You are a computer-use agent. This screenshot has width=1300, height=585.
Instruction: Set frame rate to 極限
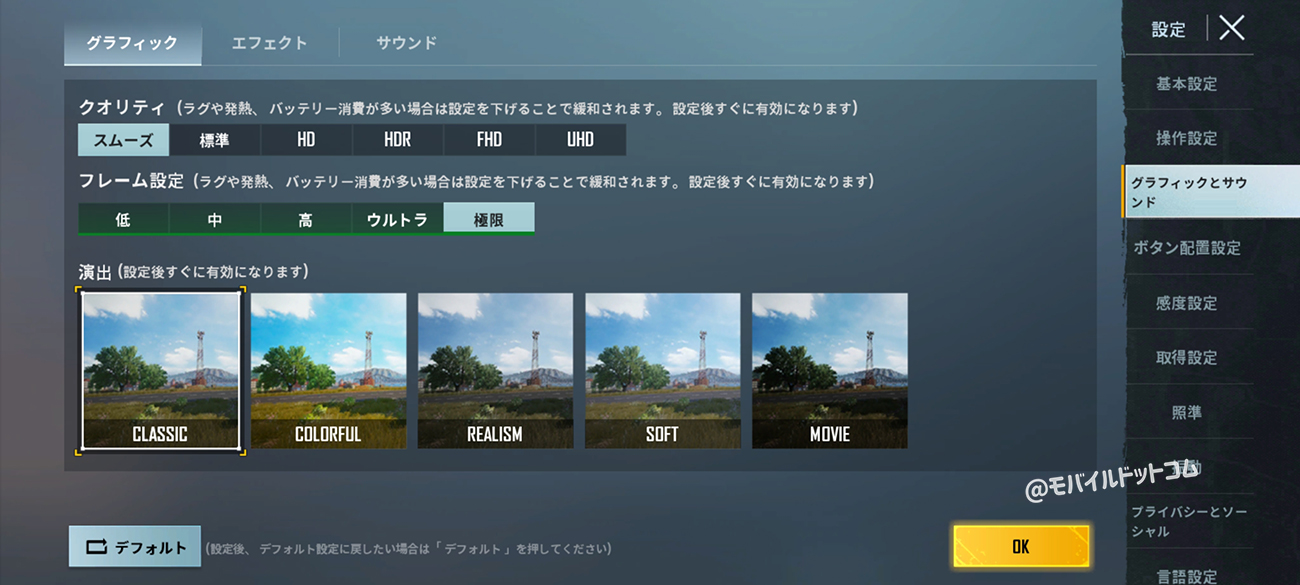(x=489, y=219)
